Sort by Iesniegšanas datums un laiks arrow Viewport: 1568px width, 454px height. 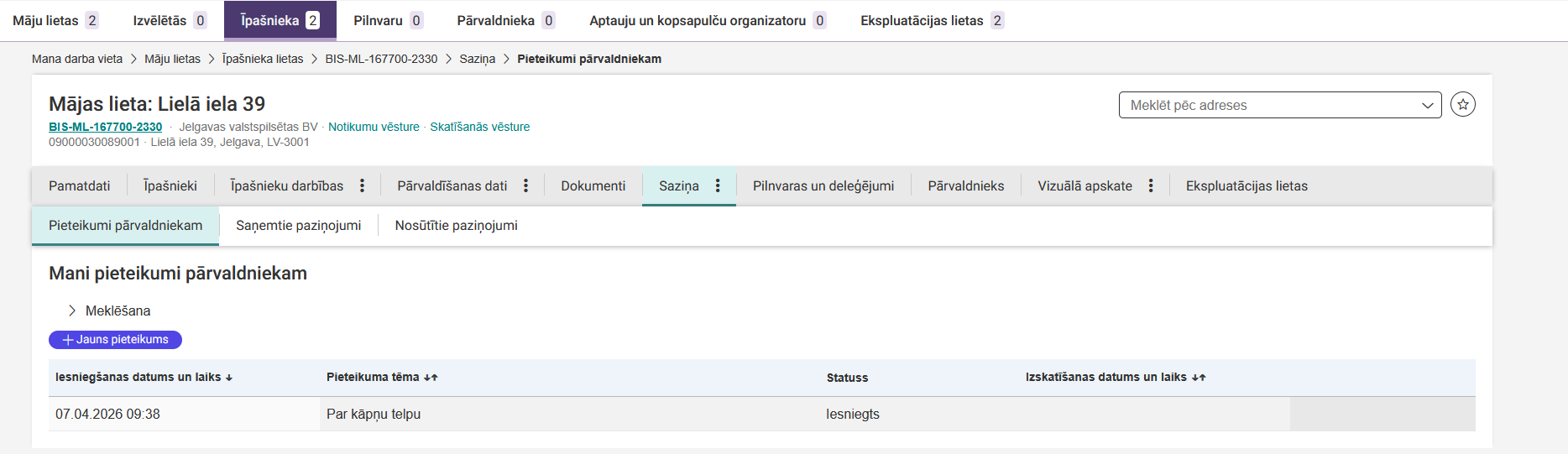tap(229, 378)
